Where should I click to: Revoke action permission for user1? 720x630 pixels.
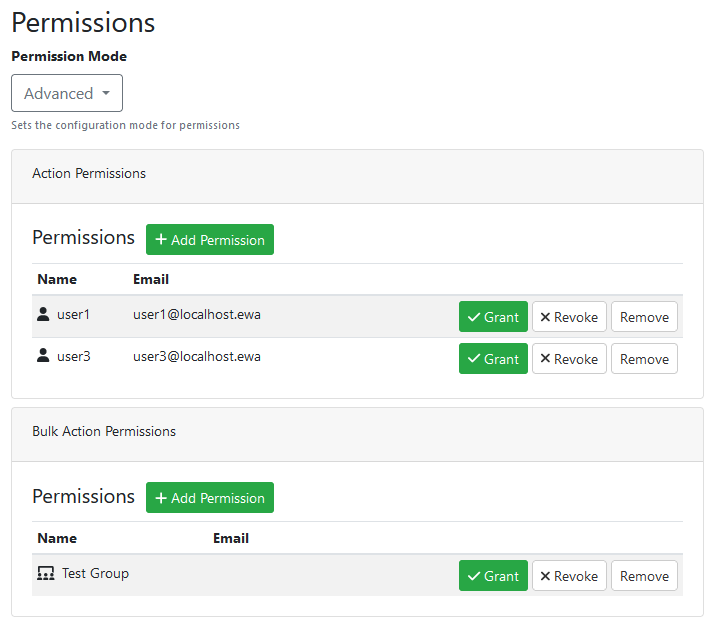(569, 317)
